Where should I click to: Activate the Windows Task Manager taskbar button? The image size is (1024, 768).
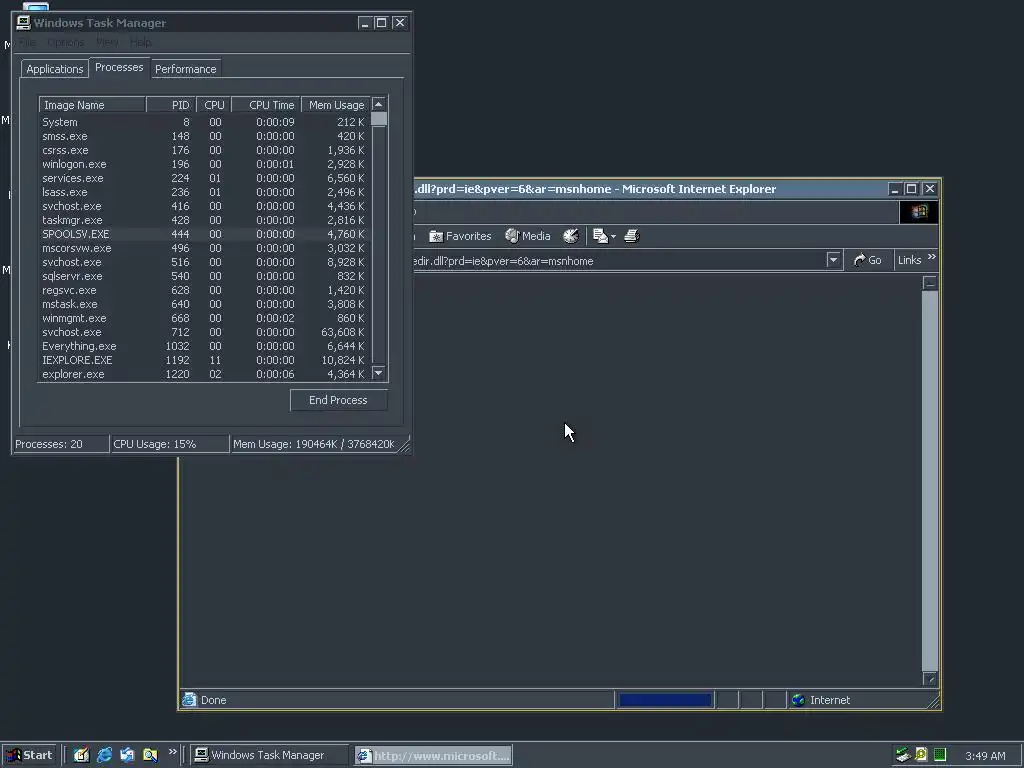coord(268,755)
